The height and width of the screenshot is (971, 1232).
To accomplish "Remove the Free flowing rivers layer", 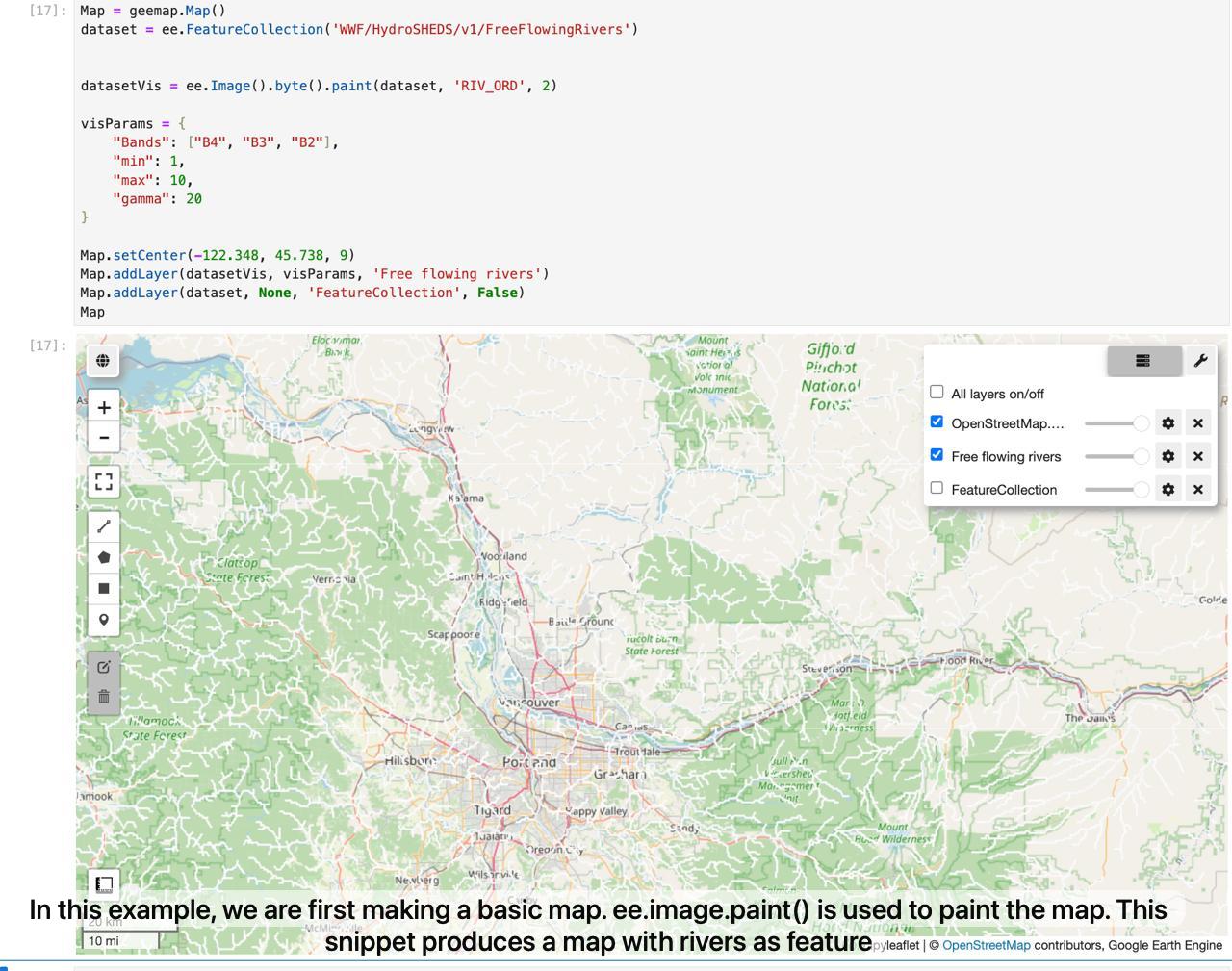I will [x=1197, y=456].
